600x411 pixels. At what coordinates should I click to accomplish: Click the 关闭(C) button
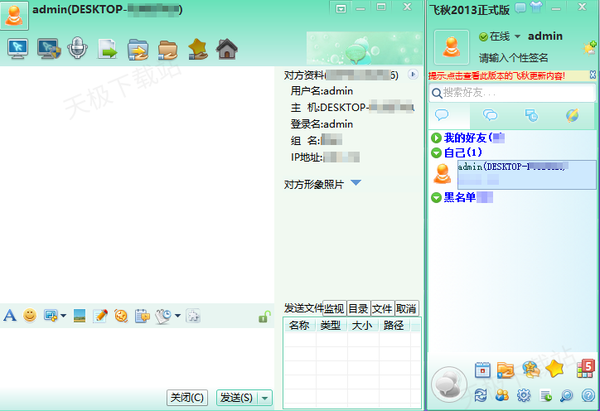[x=187, y=398]
